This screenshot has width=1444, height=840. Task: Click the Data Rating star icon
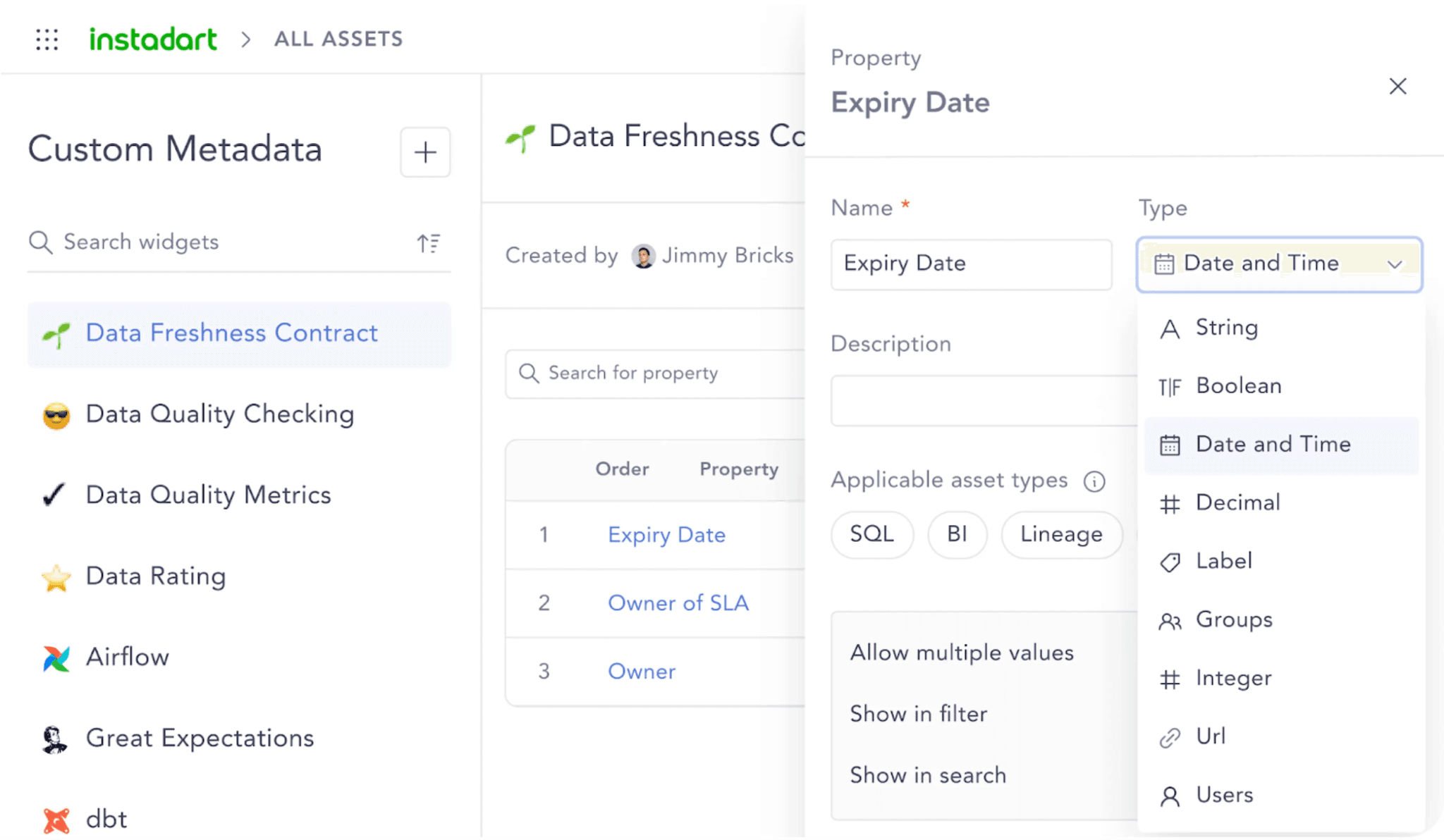pos(56,578)
